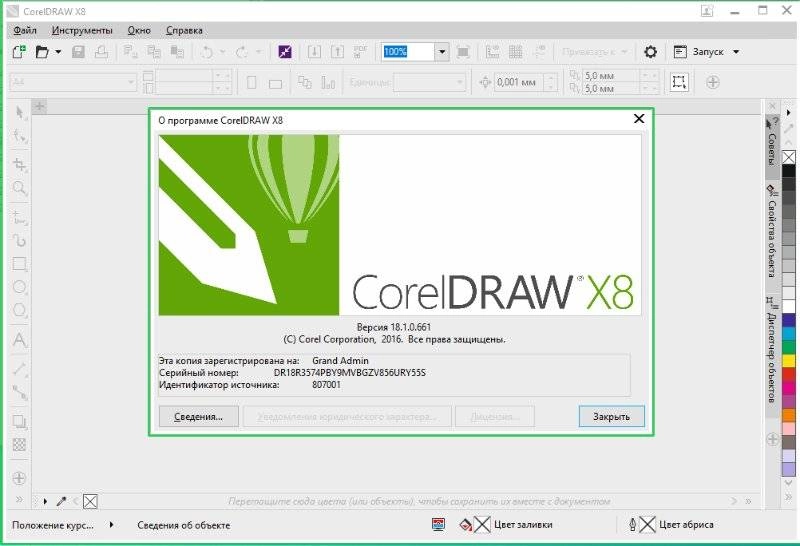This screenshot has height=546, width=800.
Task: Select the Ellipse tool
Action: point(19,287)
